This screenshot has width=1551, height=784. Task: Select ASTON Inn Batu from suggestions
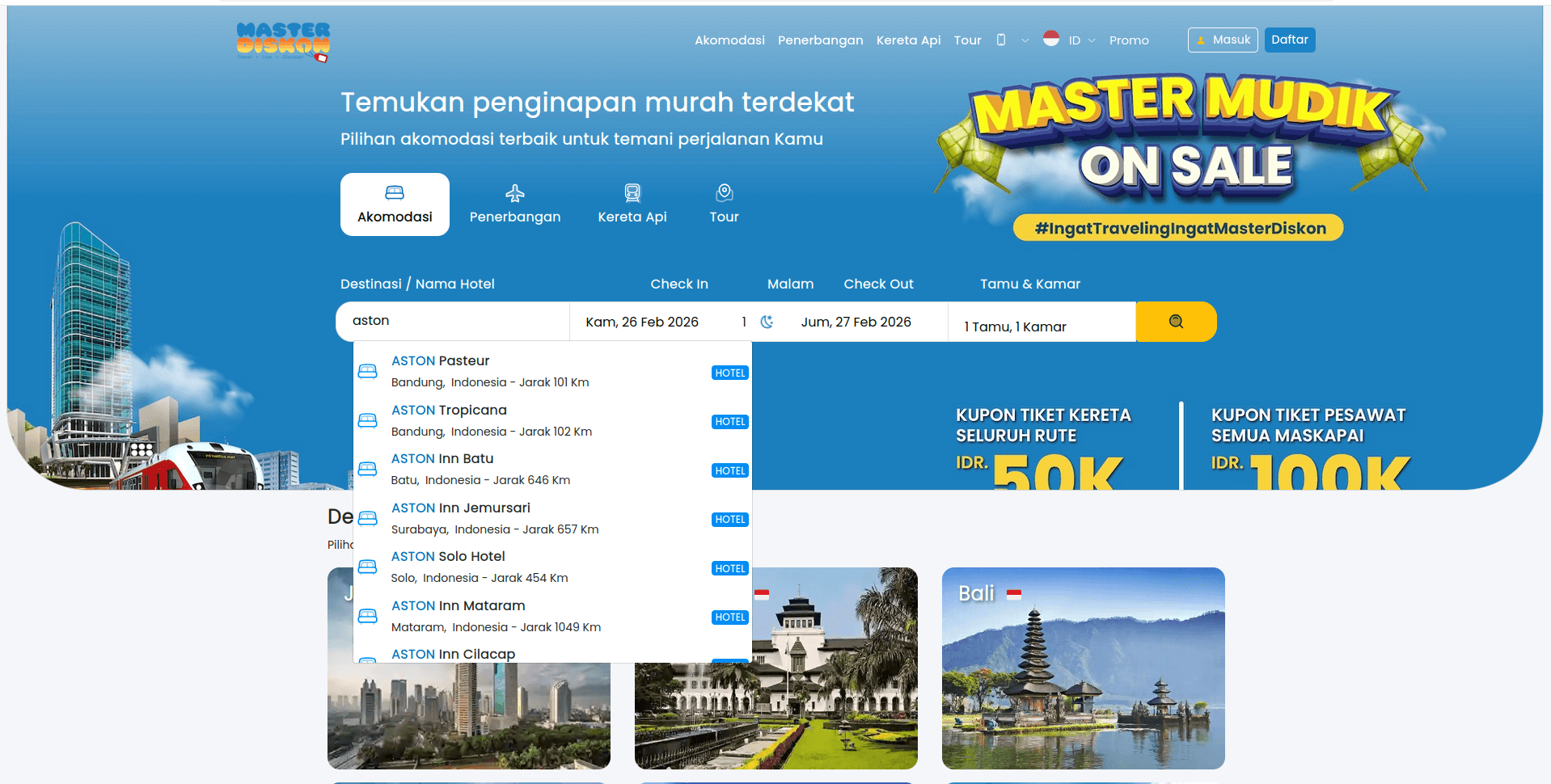[x=442, y=458]
